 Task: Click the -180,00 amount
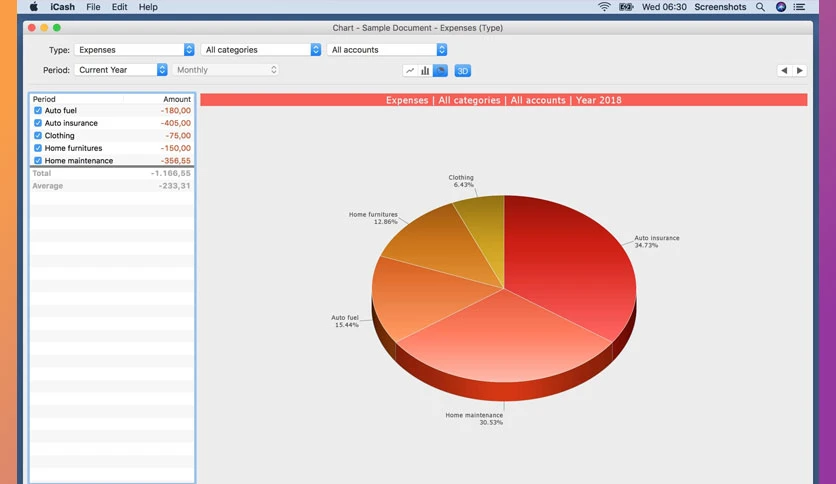pos(175,110)
